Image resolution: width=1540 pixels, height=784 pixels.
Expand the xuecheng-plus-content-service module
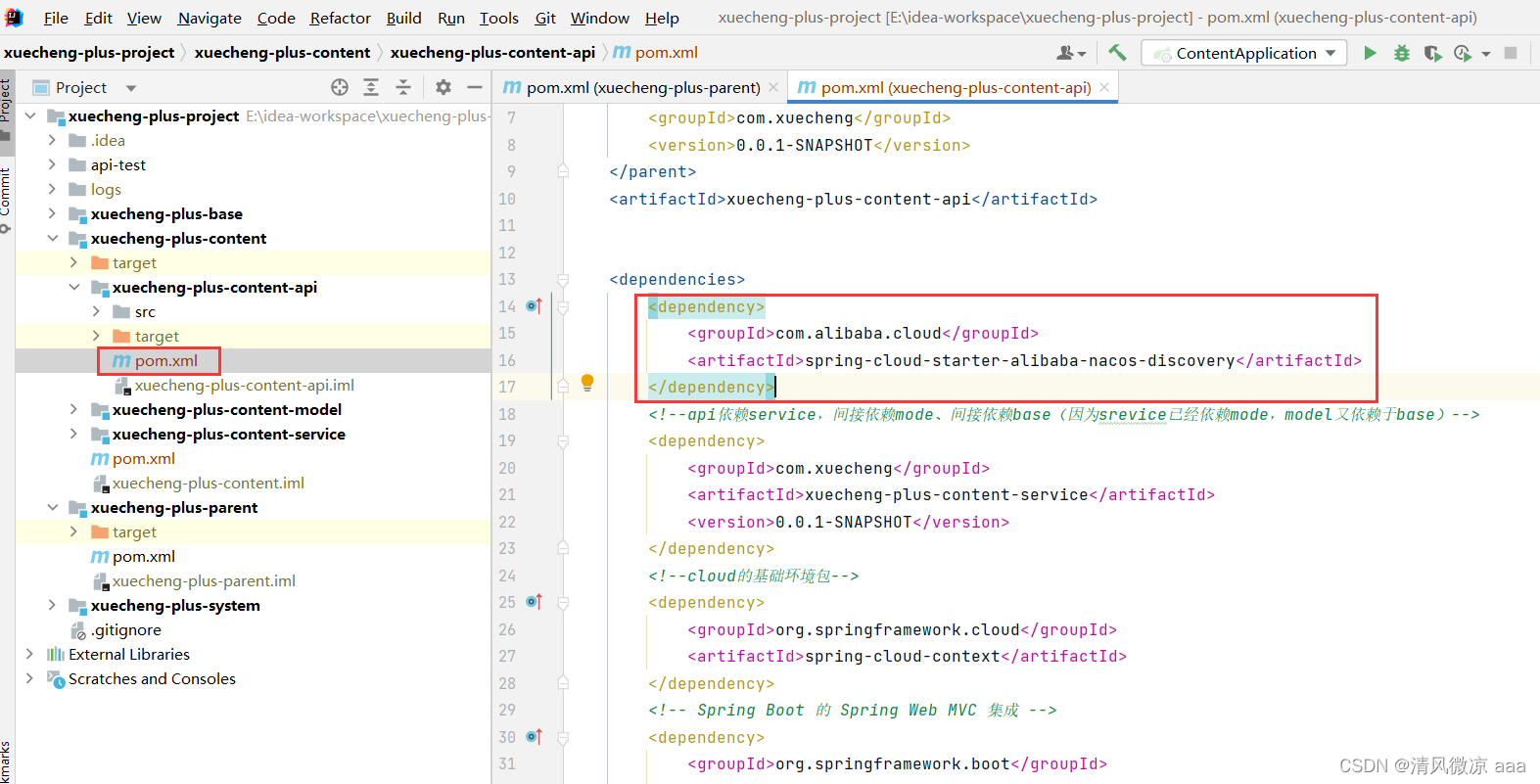pyautogui.click(x=74, y=434)
